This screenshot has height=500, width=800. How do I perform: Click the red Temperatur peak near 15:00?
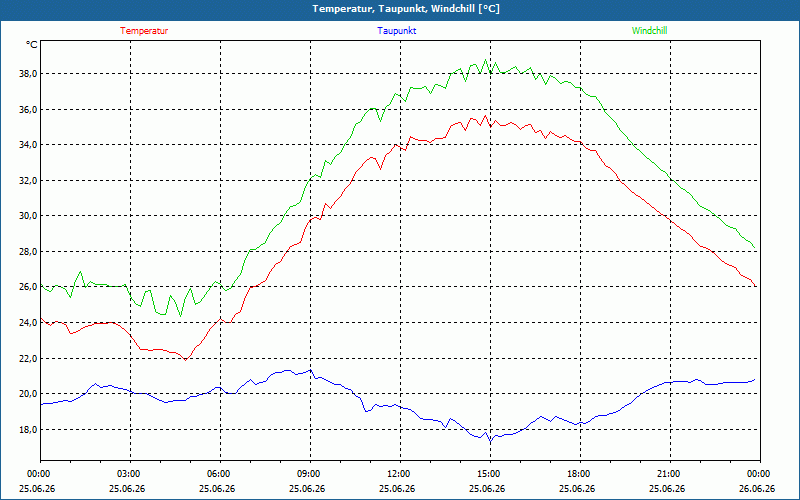[x=485, y=116]
